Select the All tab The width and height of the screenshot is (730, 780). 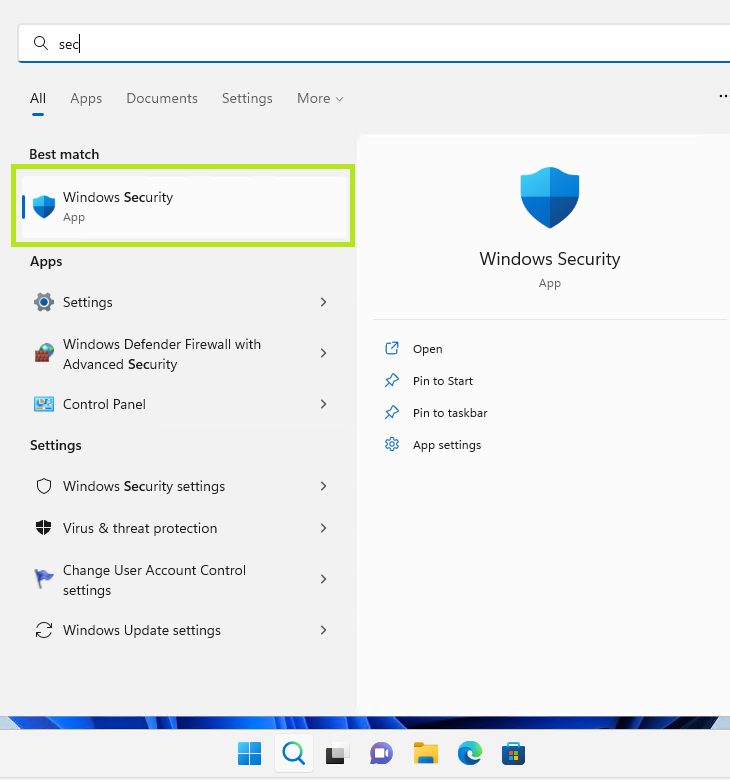pyautogui.click(x=38, y=98)
